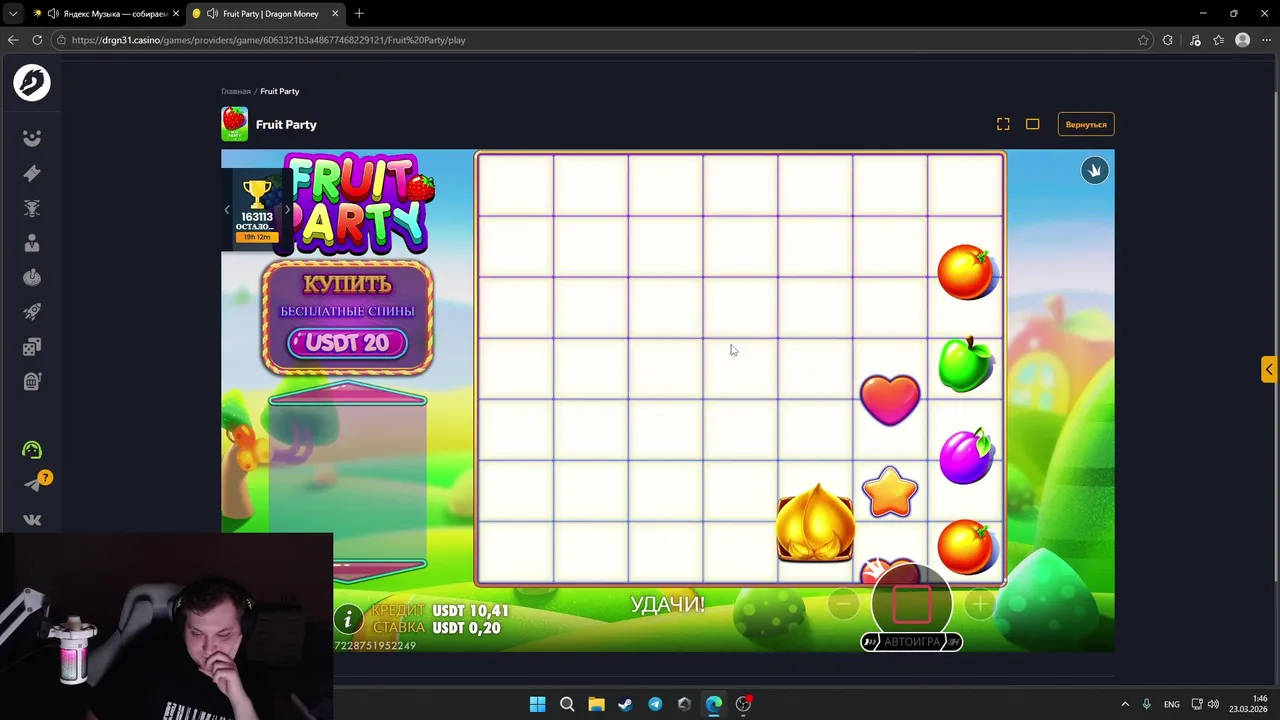Open the live dealer person icon
The width and height of the screenshot is (1280, 720).
[32, 243]
